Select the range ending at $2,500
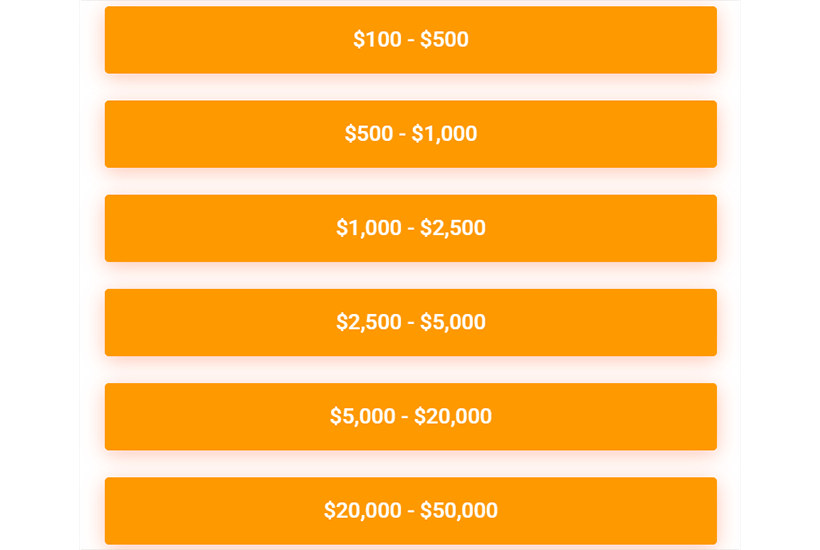Screen dimensions: 820x550 coord(410,228)
